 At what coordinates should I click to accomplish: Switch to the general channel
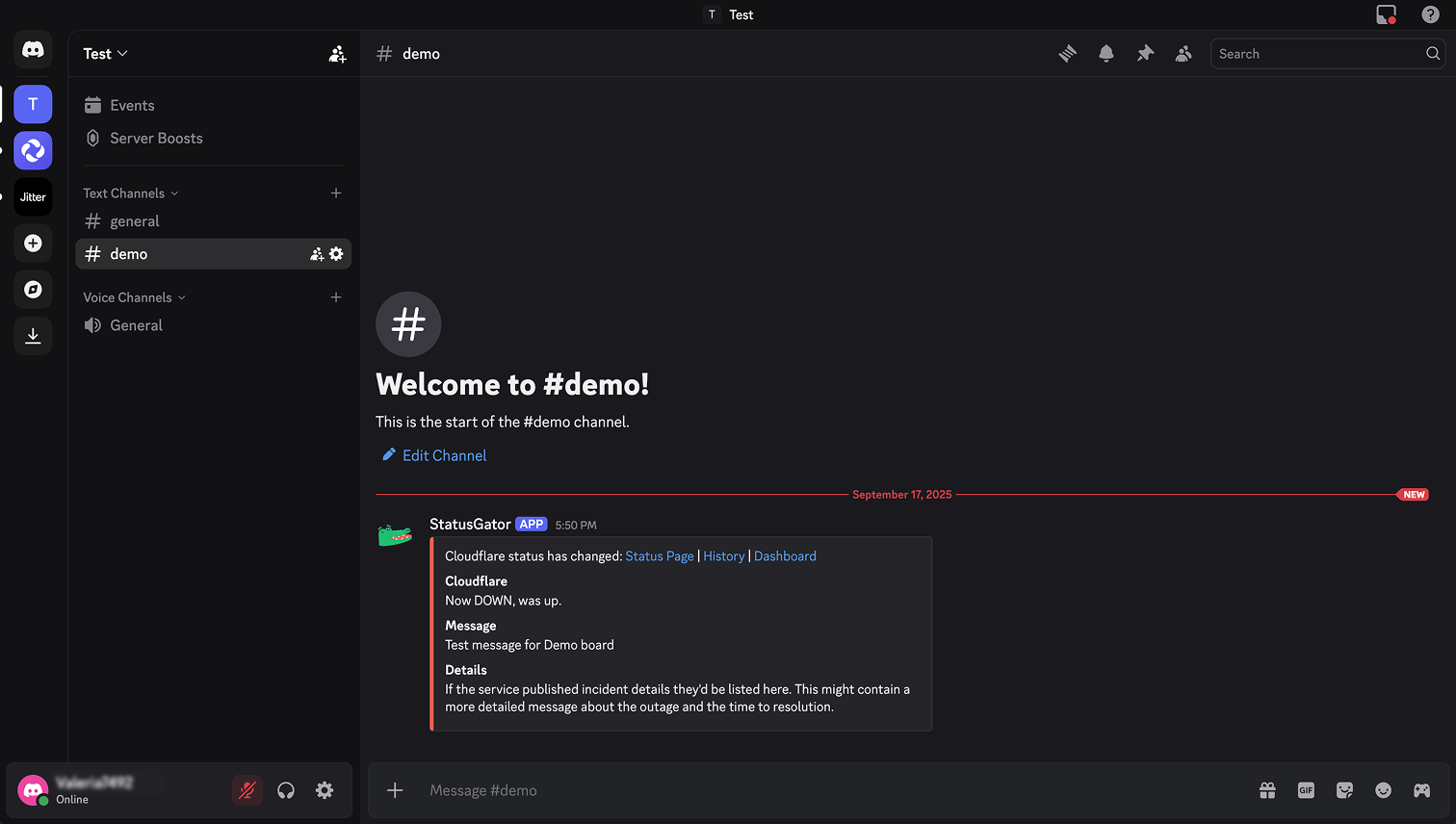tap(213, 221)
